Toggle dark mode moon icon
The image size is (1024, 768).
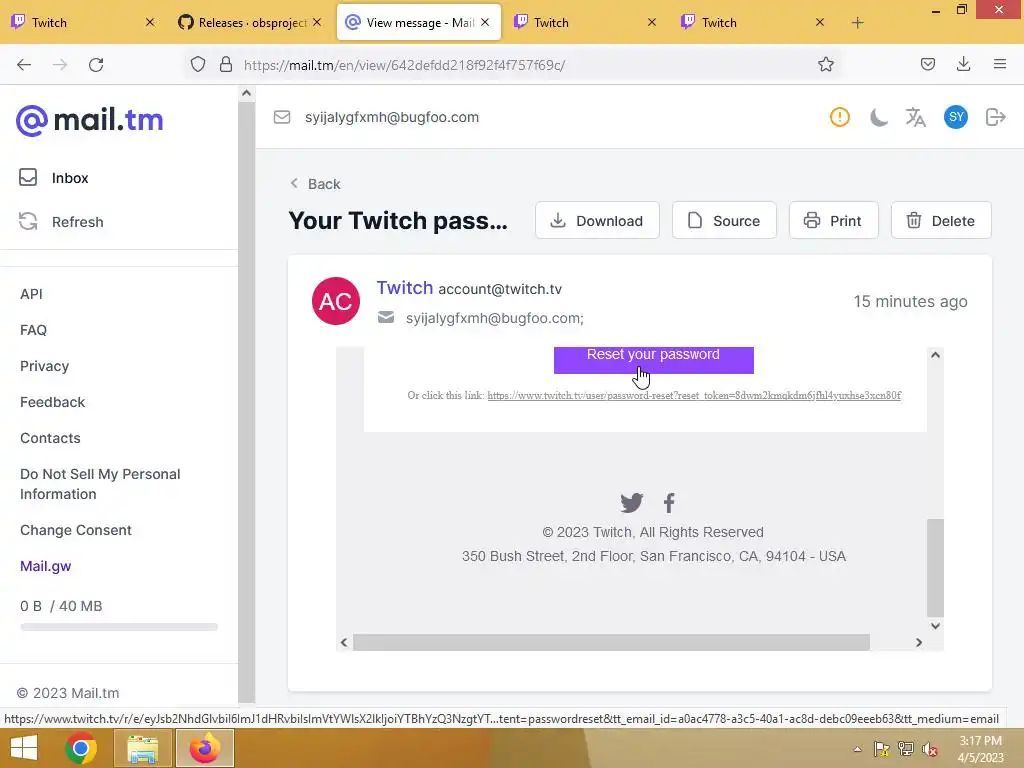tap(878, 118)
